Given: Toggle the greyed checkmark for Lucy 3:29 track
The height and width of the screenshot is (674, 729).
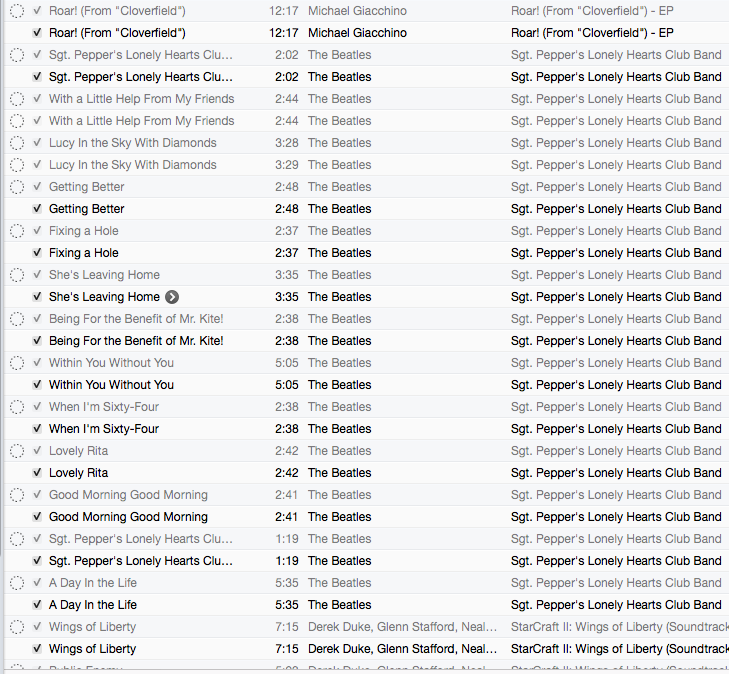Looking at the screenshot, I should [37, 165].
